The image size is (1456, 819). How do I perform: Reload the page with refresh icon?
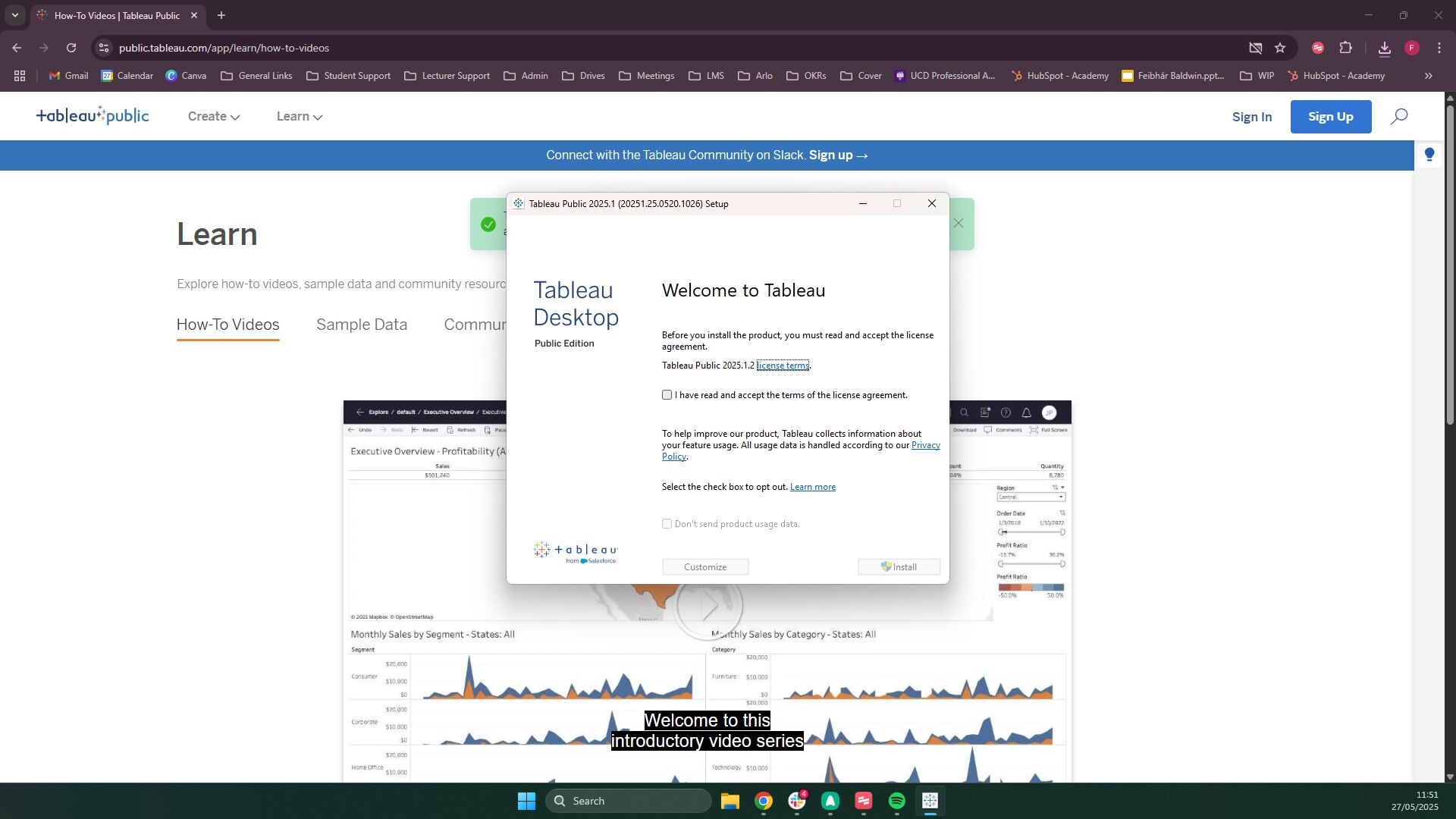tap(71, 48)
